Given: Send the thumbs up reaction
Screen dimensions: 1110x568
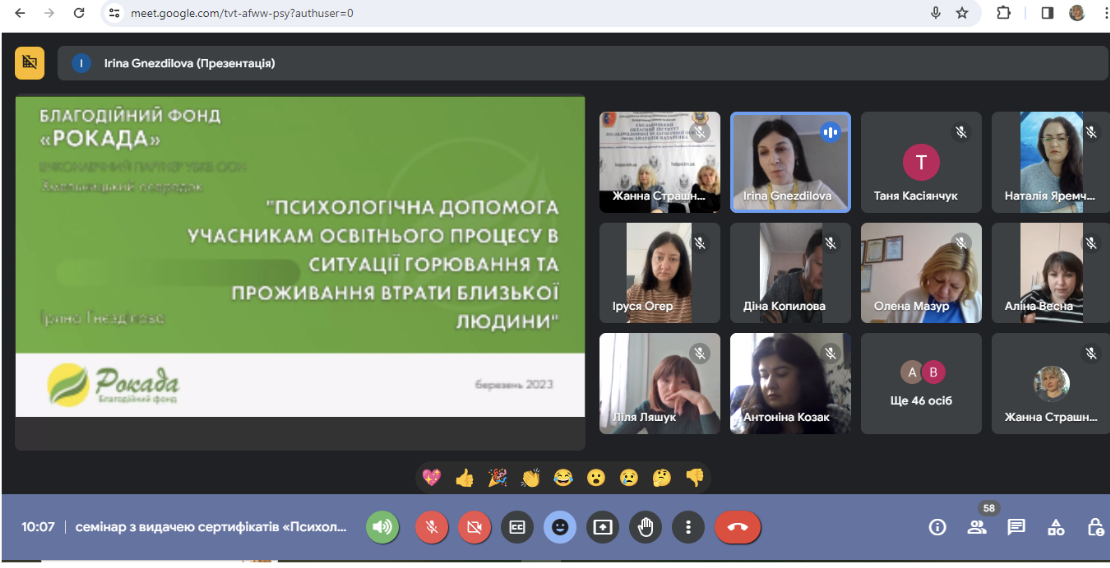Looking at the screenshot, I should click(x=464, y=478).
